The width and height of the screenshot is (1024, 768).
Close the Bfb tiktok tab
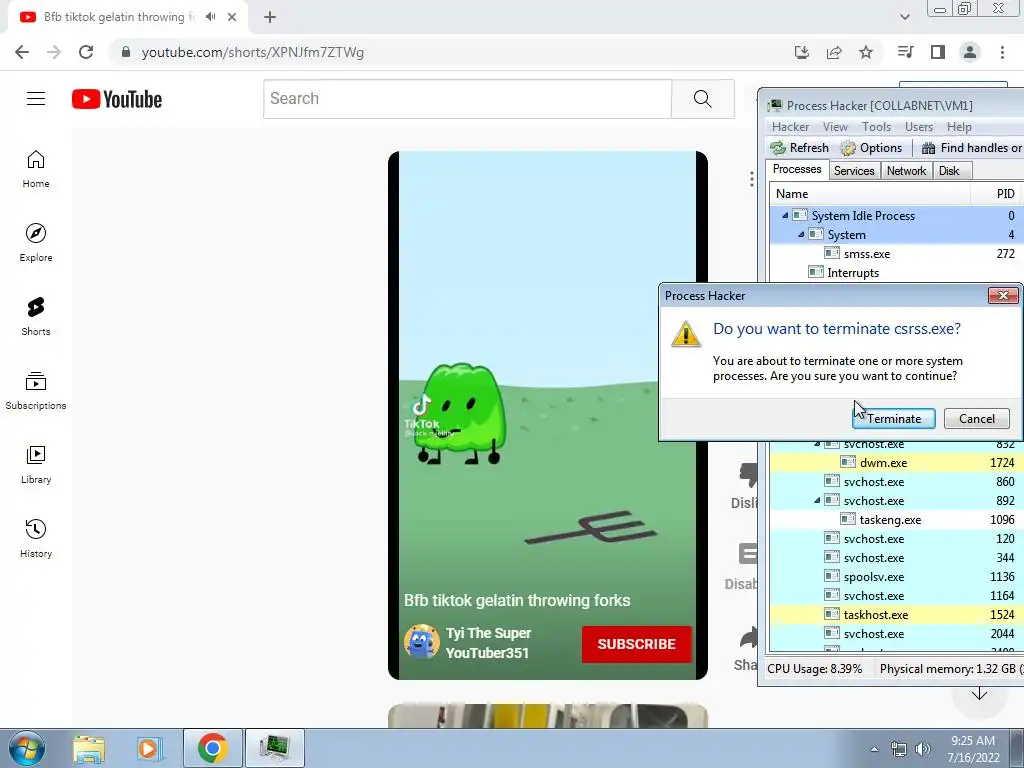pyautogui.click(x=232, y=17)
